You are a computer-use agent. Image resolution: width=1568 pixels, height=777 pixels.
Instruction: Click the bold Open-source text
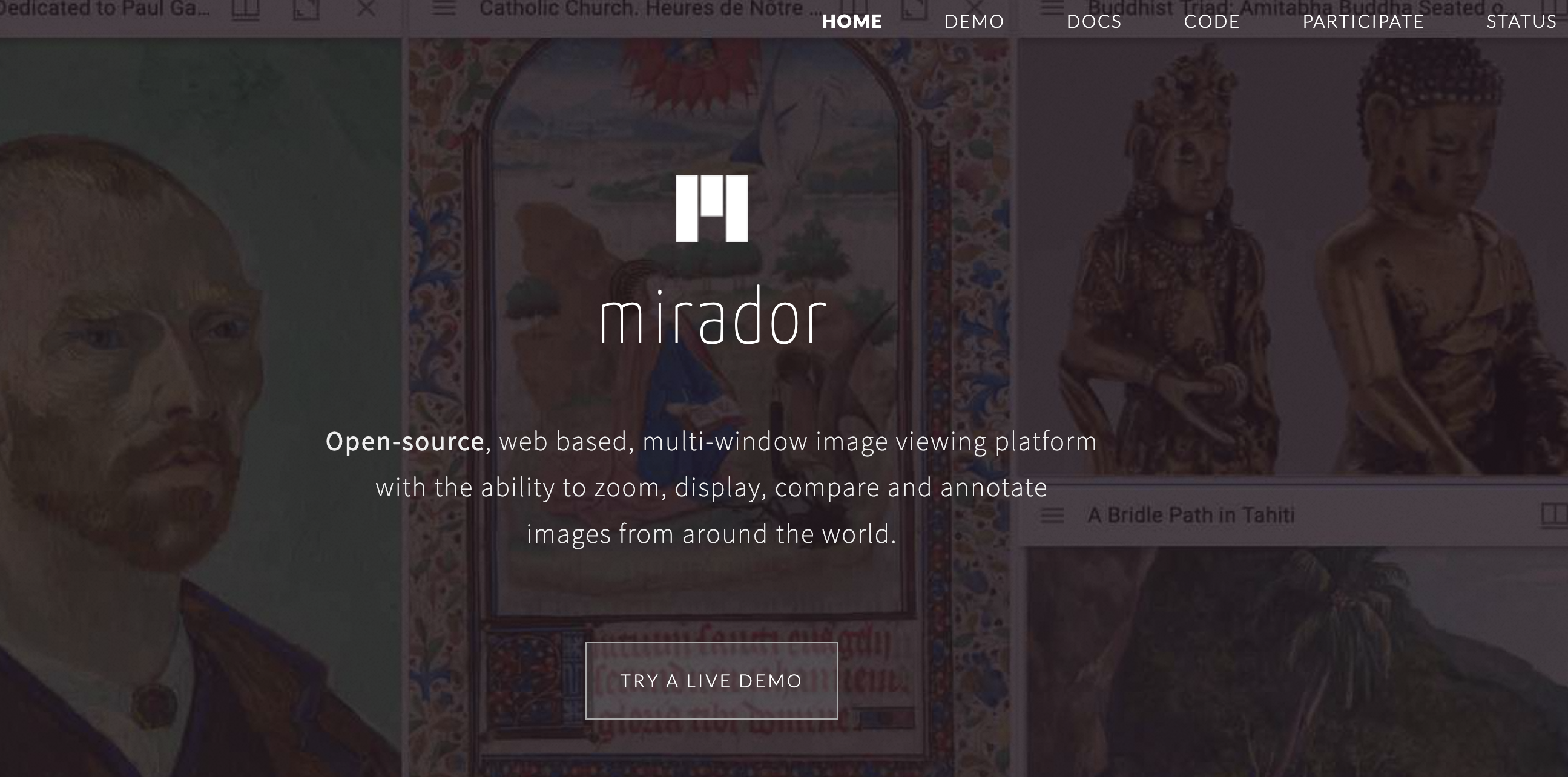click(405, 441)
